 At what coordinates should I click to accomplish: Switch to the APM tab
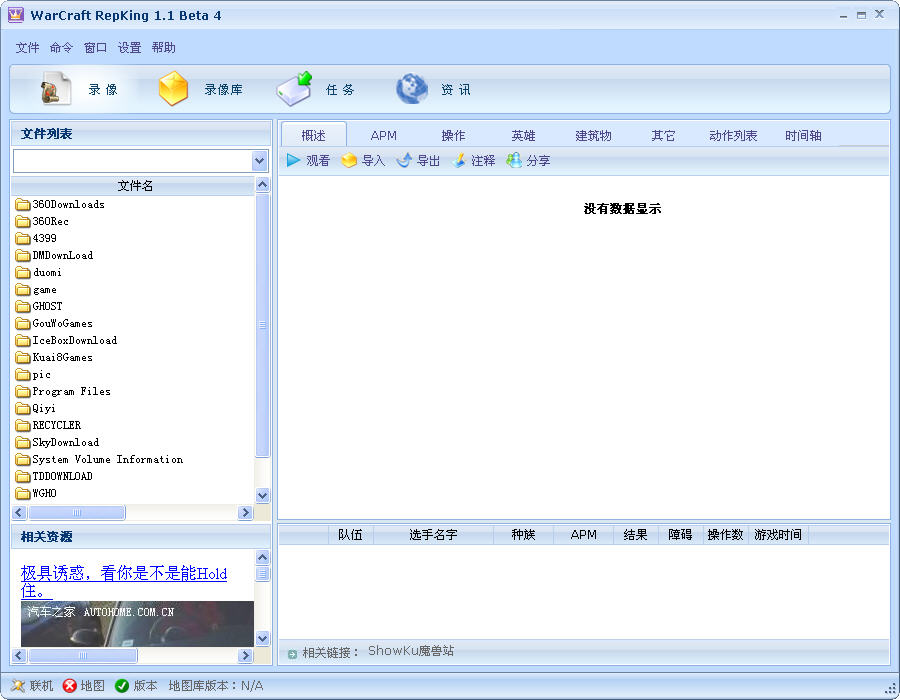(x=383, y=136)
